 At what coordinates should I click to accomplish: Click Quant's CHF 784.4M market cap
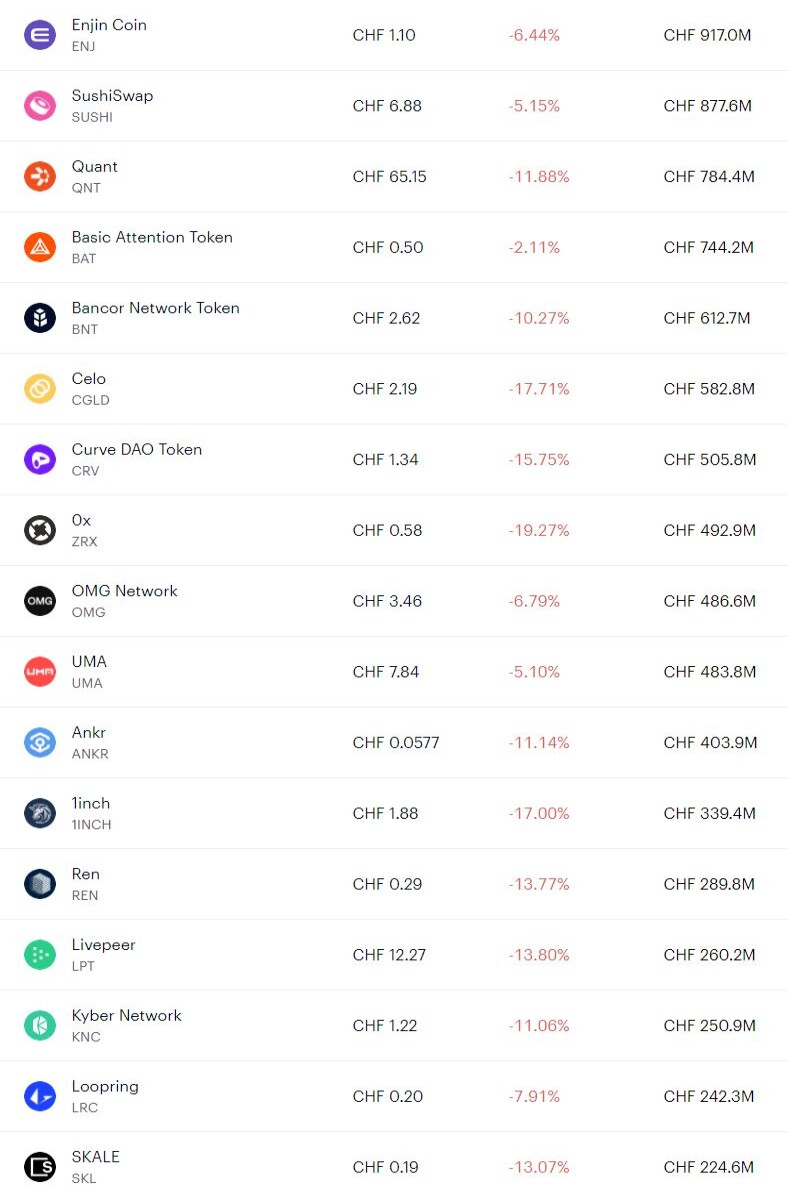pyautogui.click(x=709, y=177)
